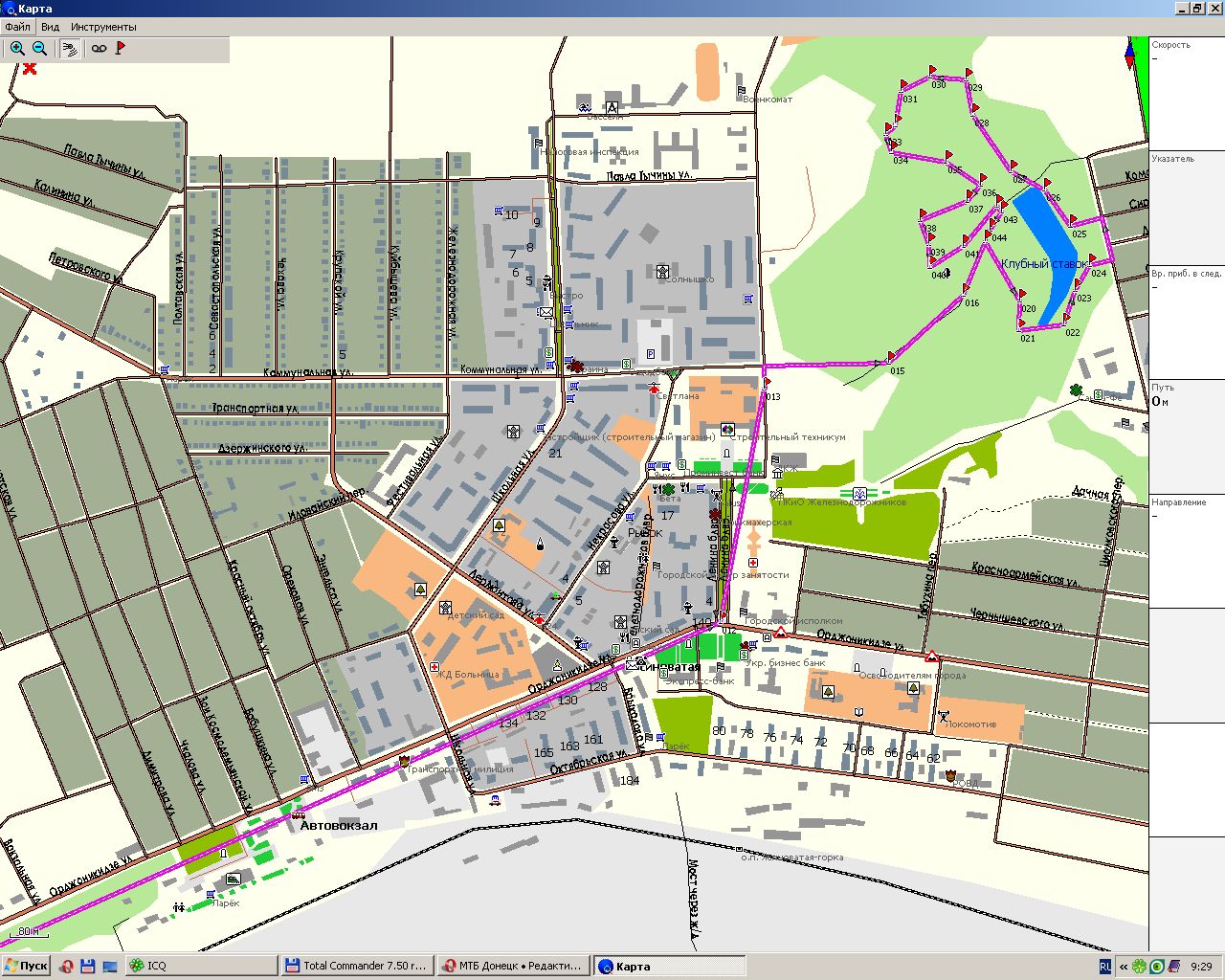Click the Автовокзал bus station label
This screenshot has width=1225, height=980.
(x=339, y=825)
